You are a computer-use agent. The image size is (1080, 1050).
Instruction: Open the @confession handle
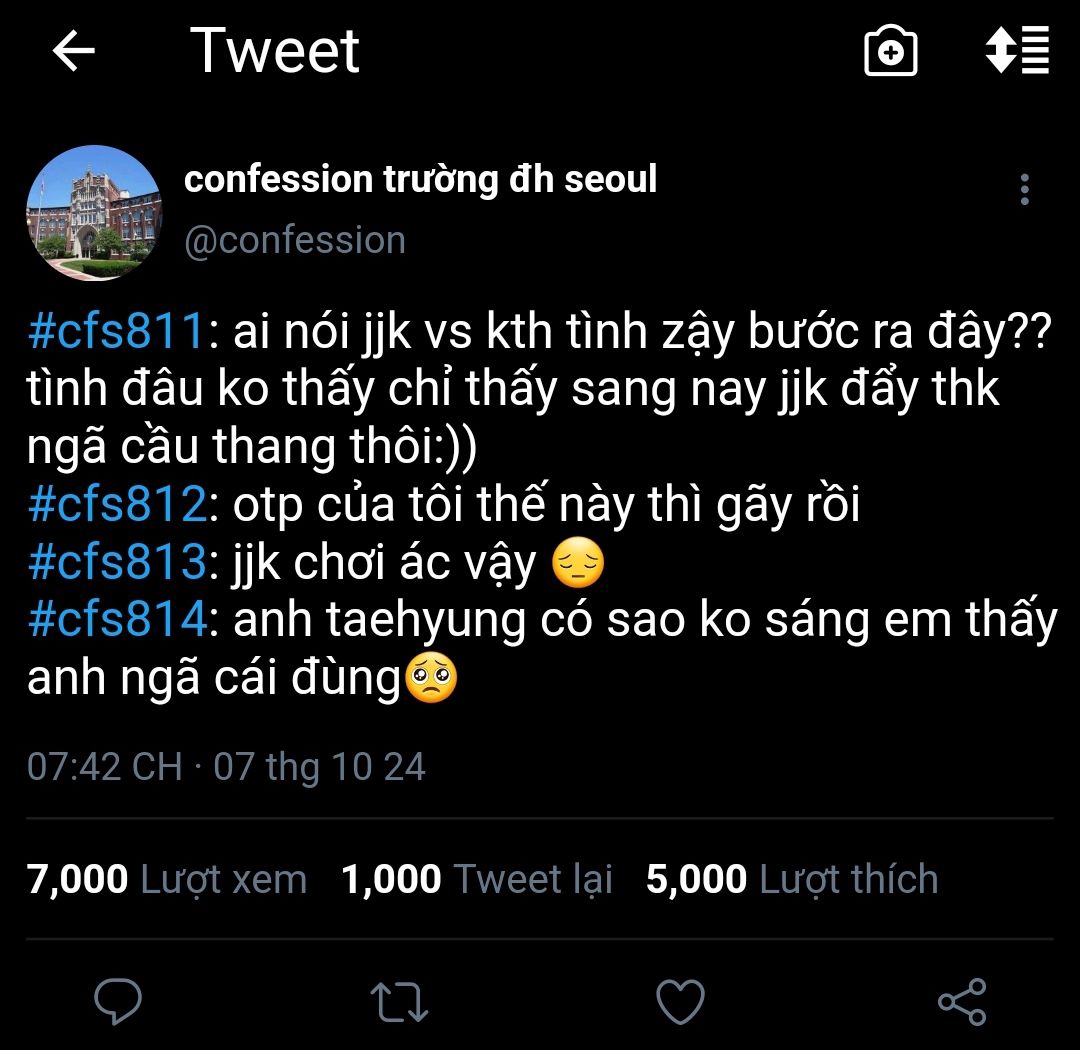[295, 241]
